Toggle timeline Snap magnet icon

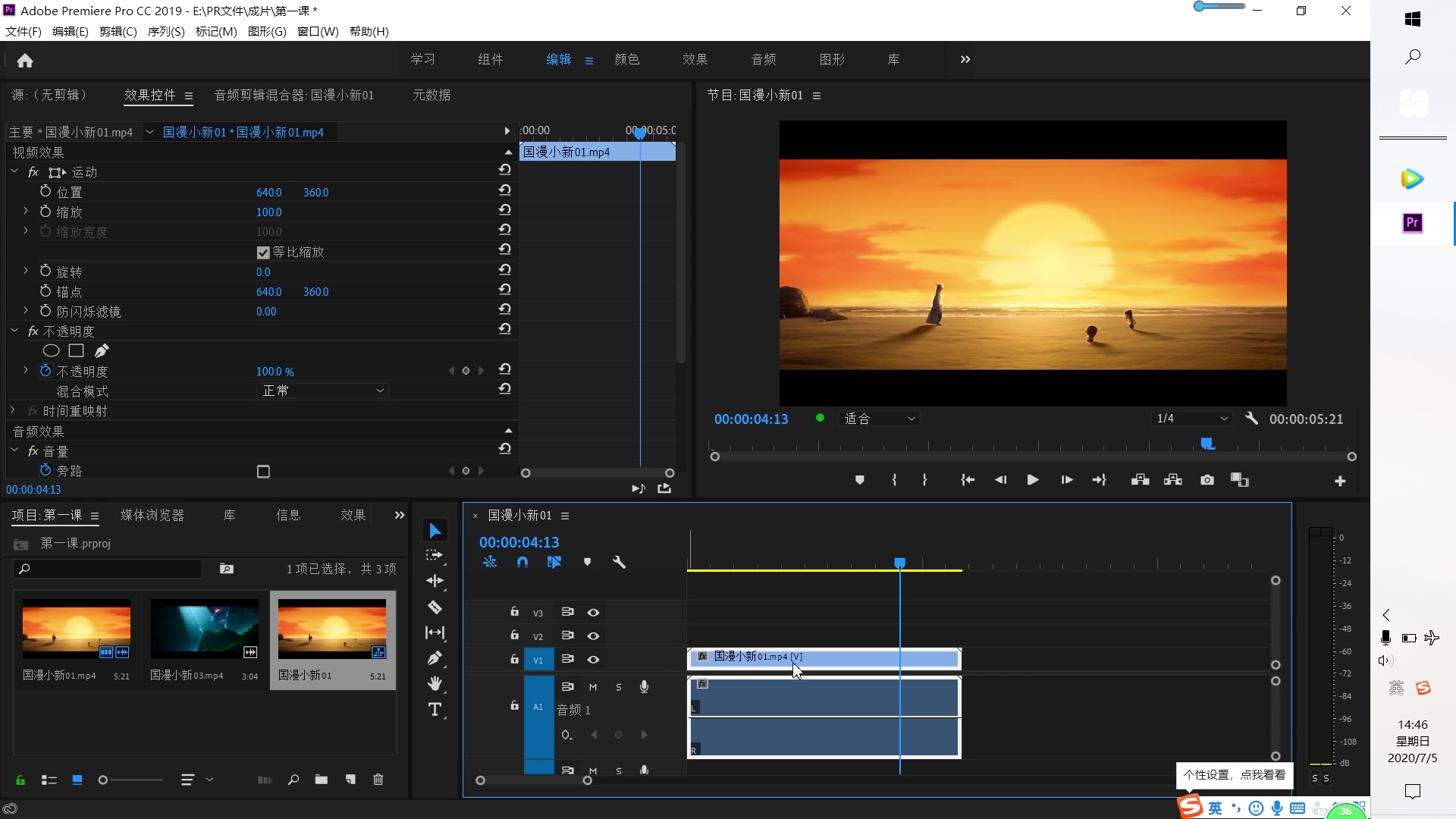[522, 562]
